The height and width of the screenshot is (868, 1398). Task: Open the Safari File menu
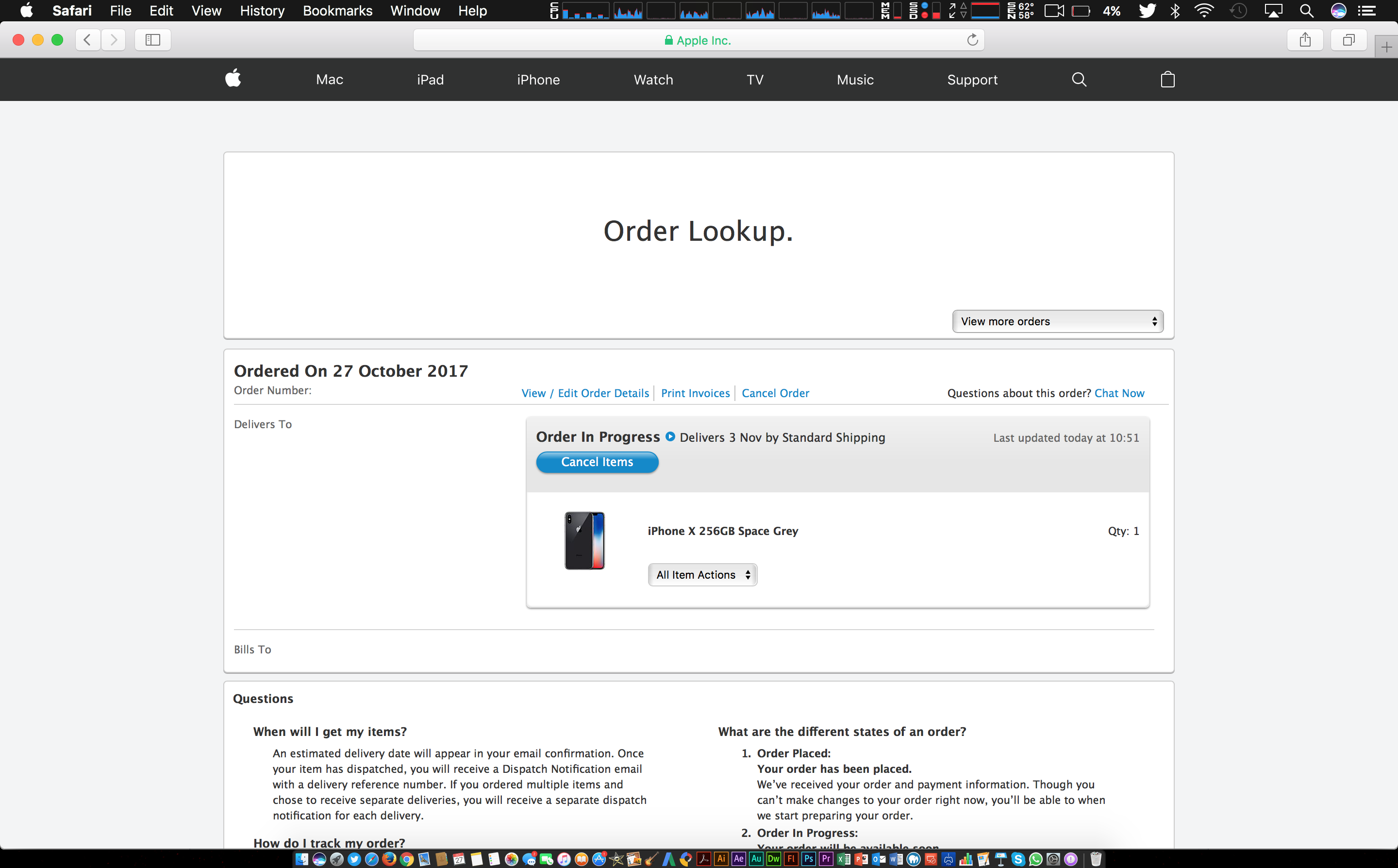pyautogui.click(x=120, y=10)
